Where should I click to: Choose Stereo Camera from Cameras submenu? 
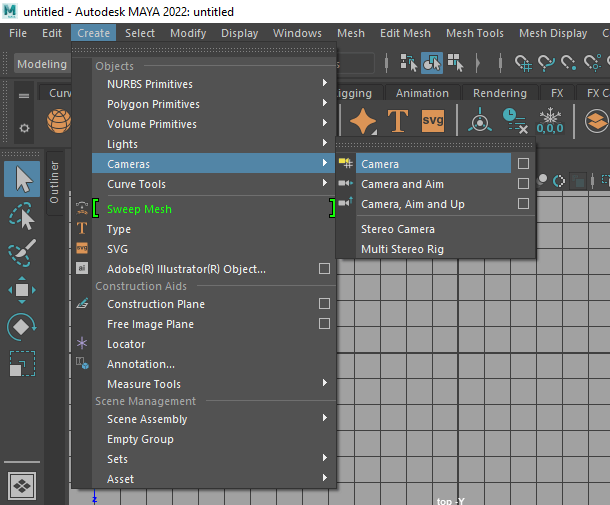pos(397,229)
